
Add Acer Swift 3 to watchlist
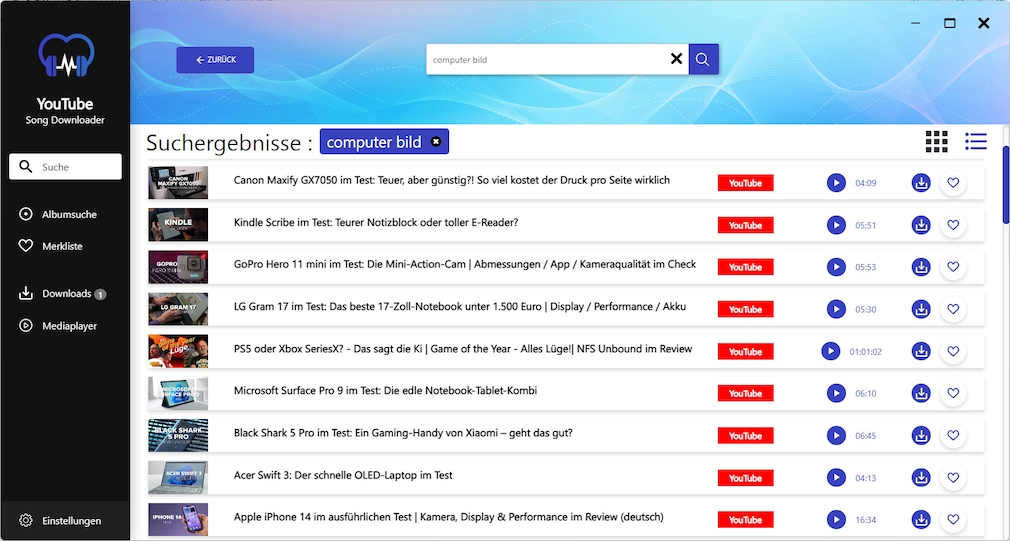coord(953,478)
